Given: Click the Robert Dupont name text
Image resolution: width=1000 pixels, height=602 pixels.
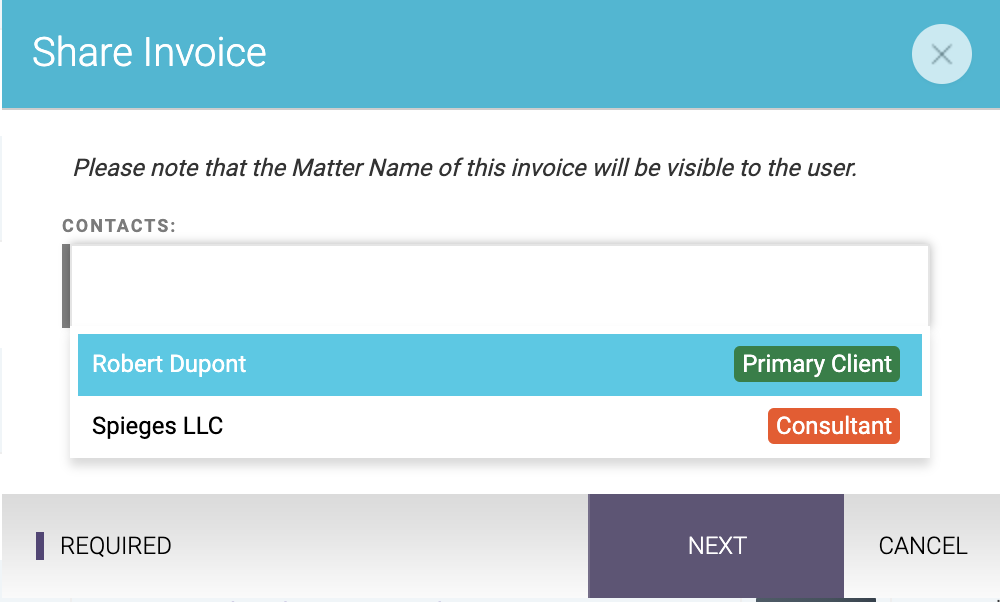Looking at the screenshot, I should click(x=169, y=364).
